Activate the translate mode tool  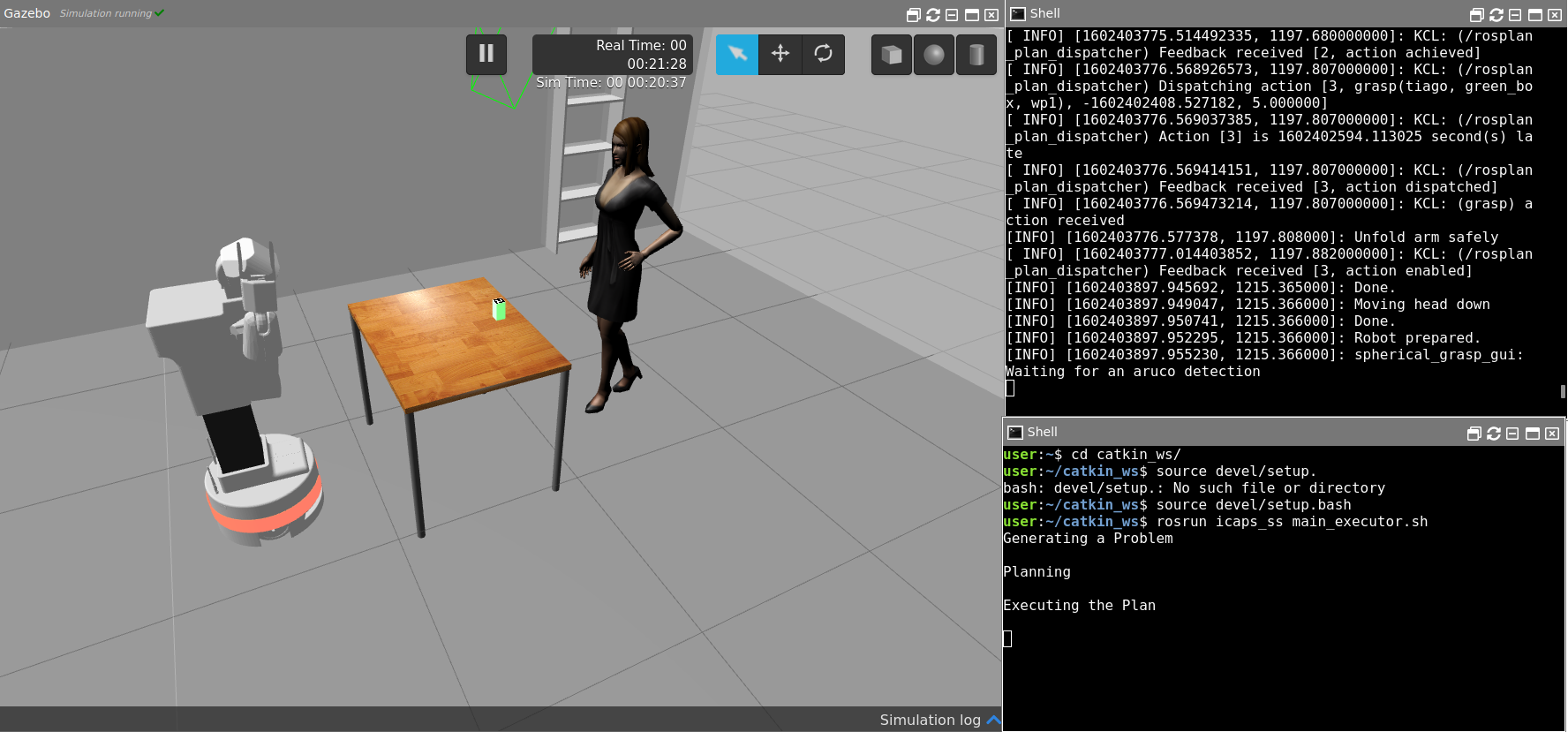(x=780, y=54)
